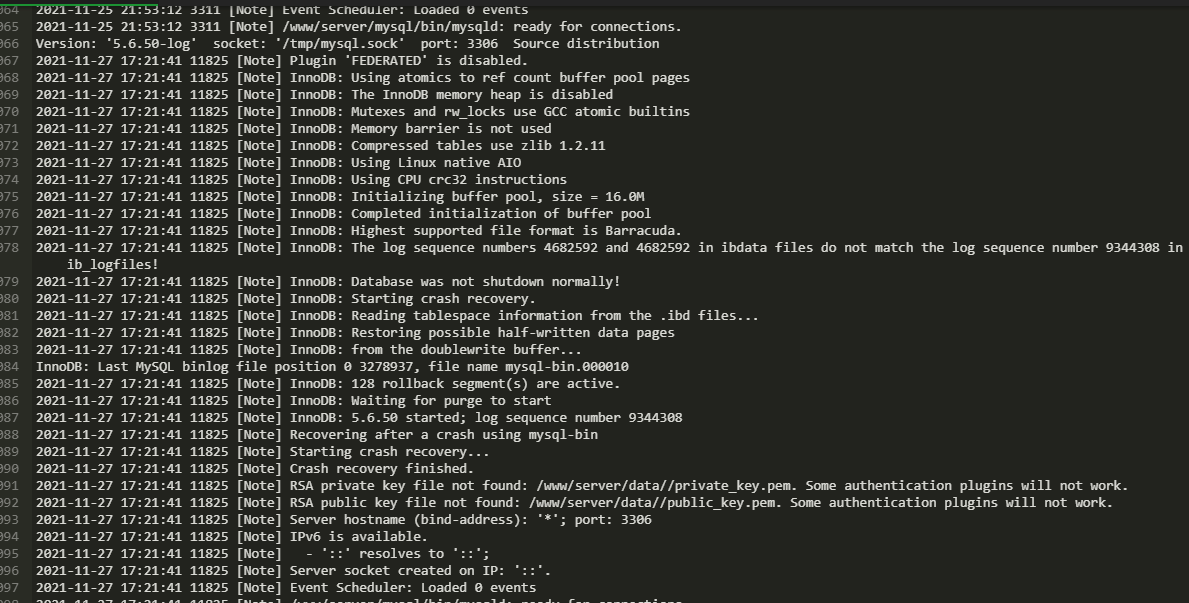Select "5.6.50 started; log sequence number" line
Viewport: 1189px width, 603px height.
tap(359, 418)
